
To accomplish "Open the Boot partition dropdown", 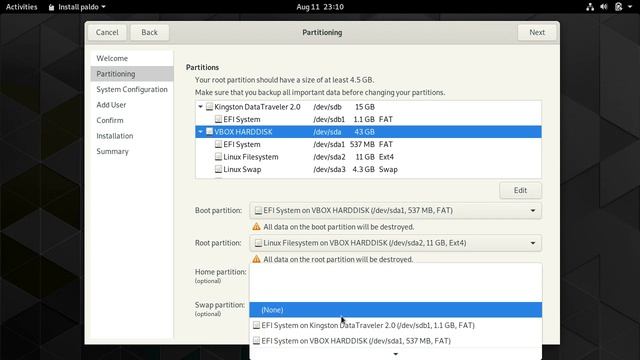I will (x=396, y=211).
